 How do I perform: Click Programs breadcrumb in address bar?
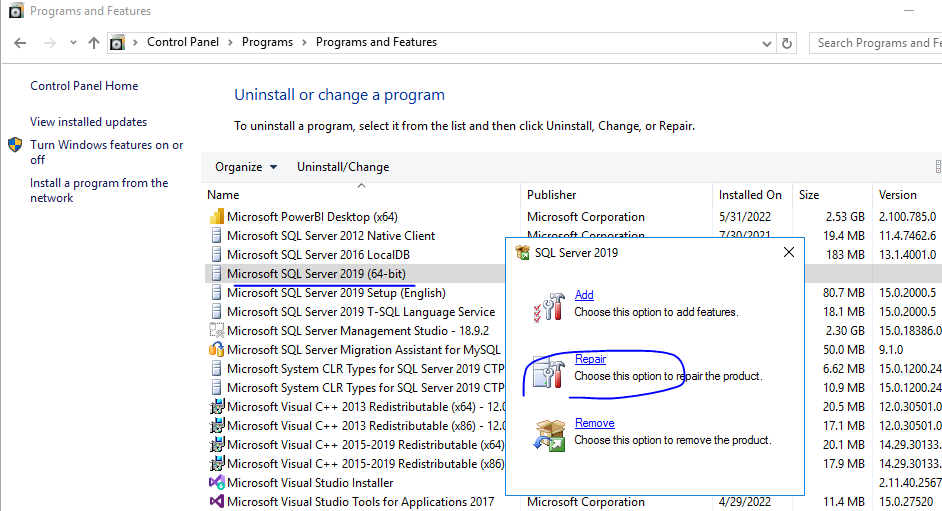[267, 42]
